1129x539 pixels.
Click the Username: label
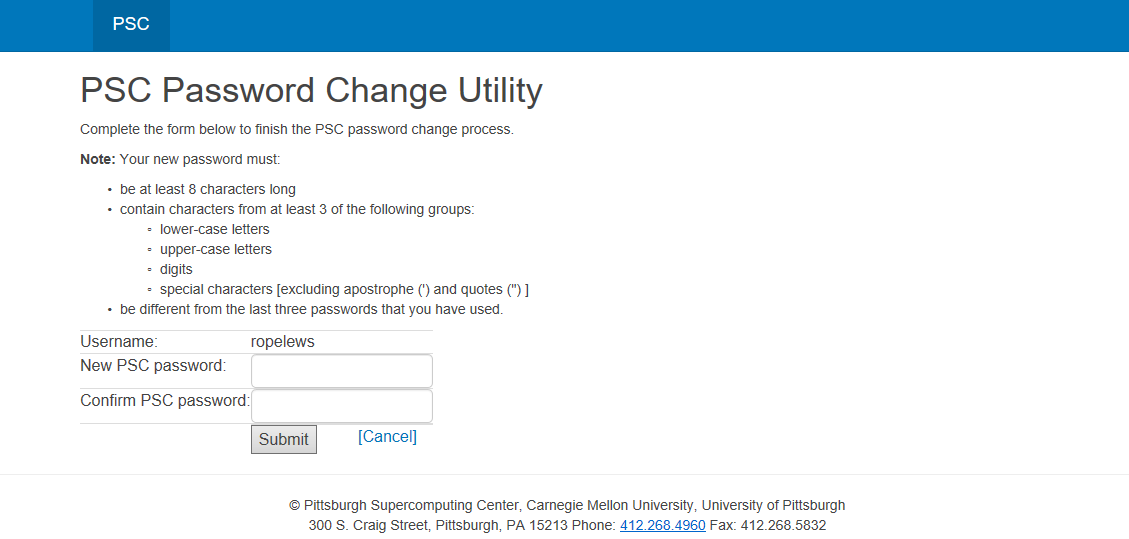coord(119,342)
